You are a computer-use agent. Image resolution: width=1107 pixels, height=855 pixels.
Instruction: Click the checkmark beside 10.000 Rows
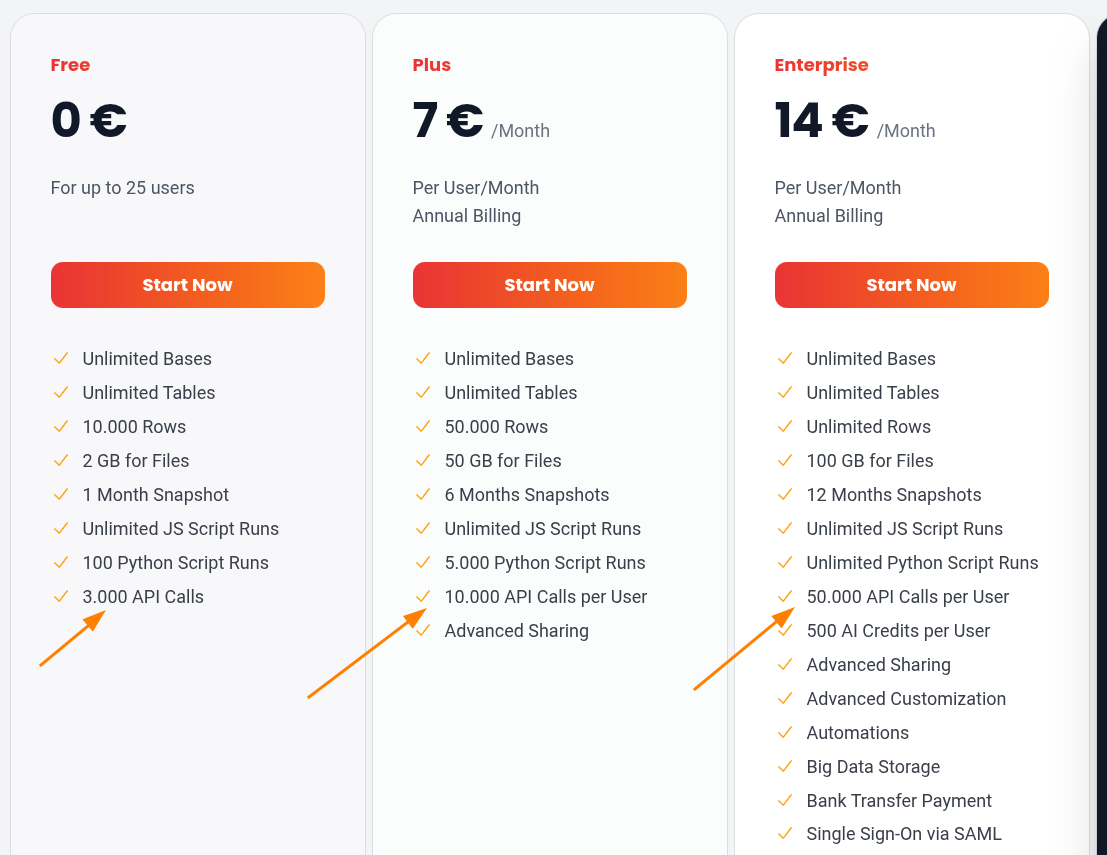pos(61,427)
